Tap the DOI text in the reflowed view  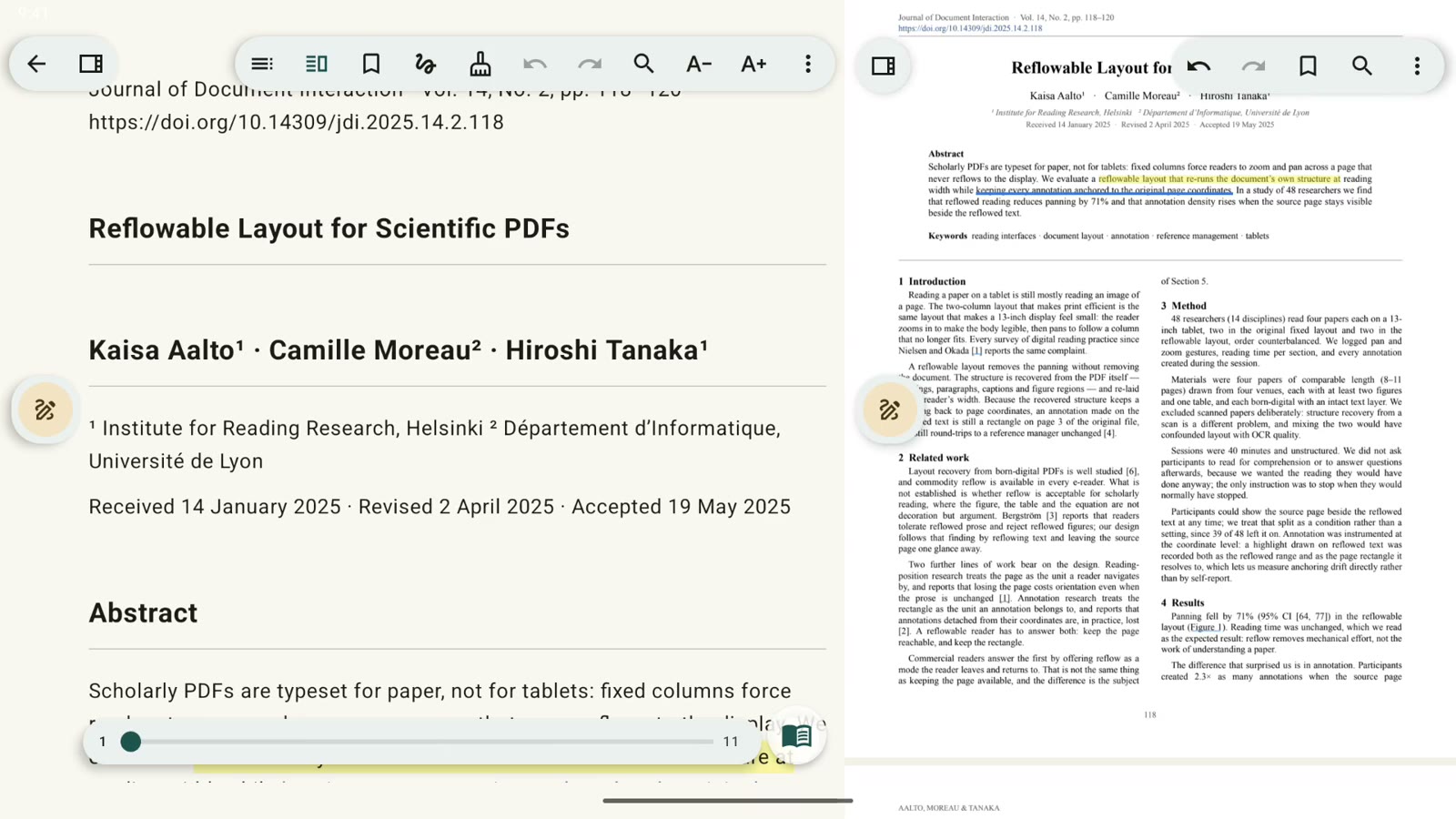click(x=296, y=122)
